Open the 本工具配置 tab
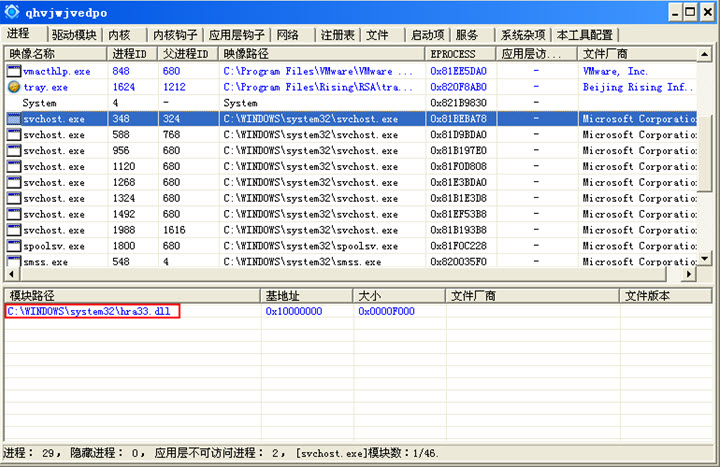This screenshot has width=720, height=467. click(585, 35)
